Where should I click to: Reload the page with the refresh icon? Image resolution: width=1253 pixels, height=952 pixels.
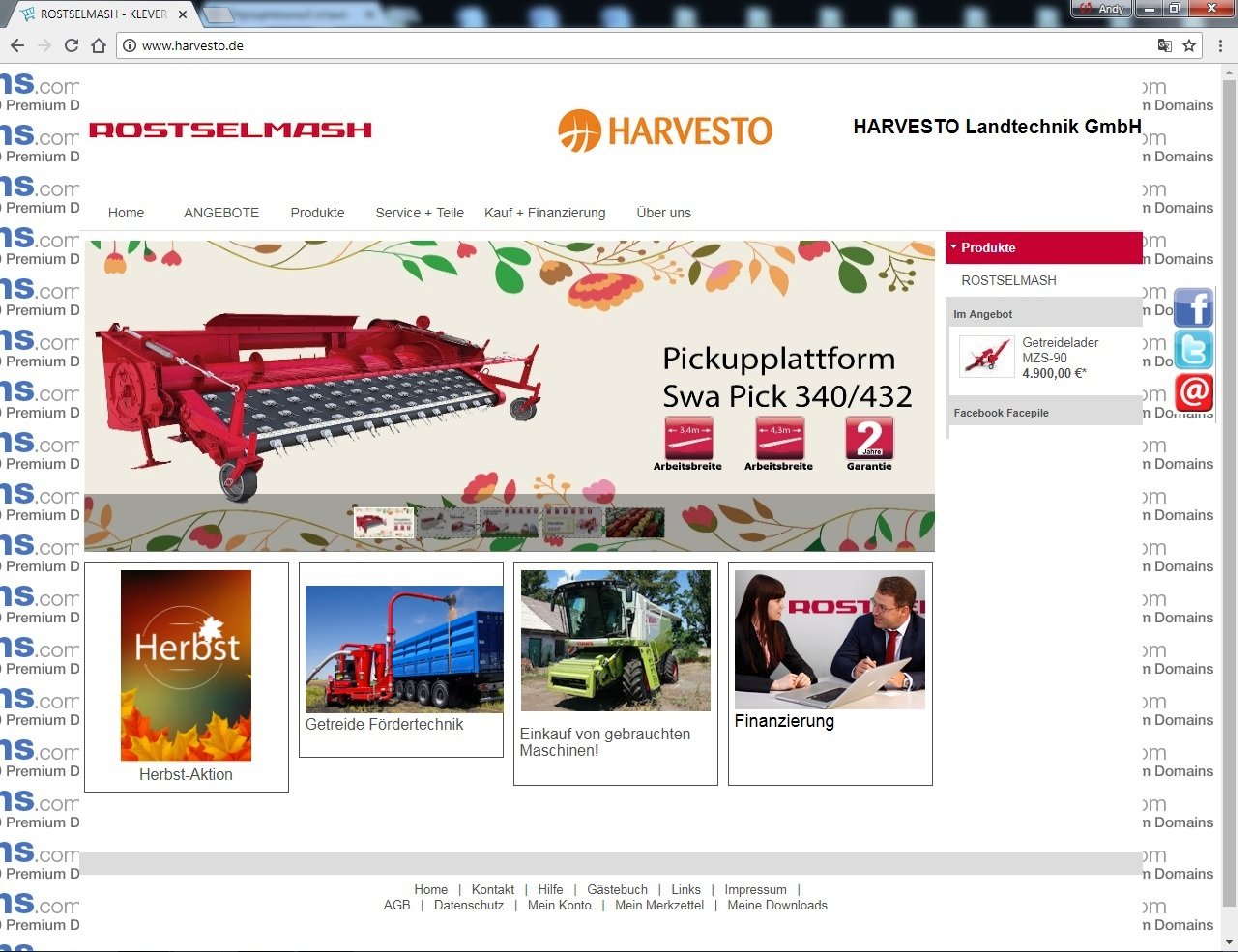(x=71, y=45)
